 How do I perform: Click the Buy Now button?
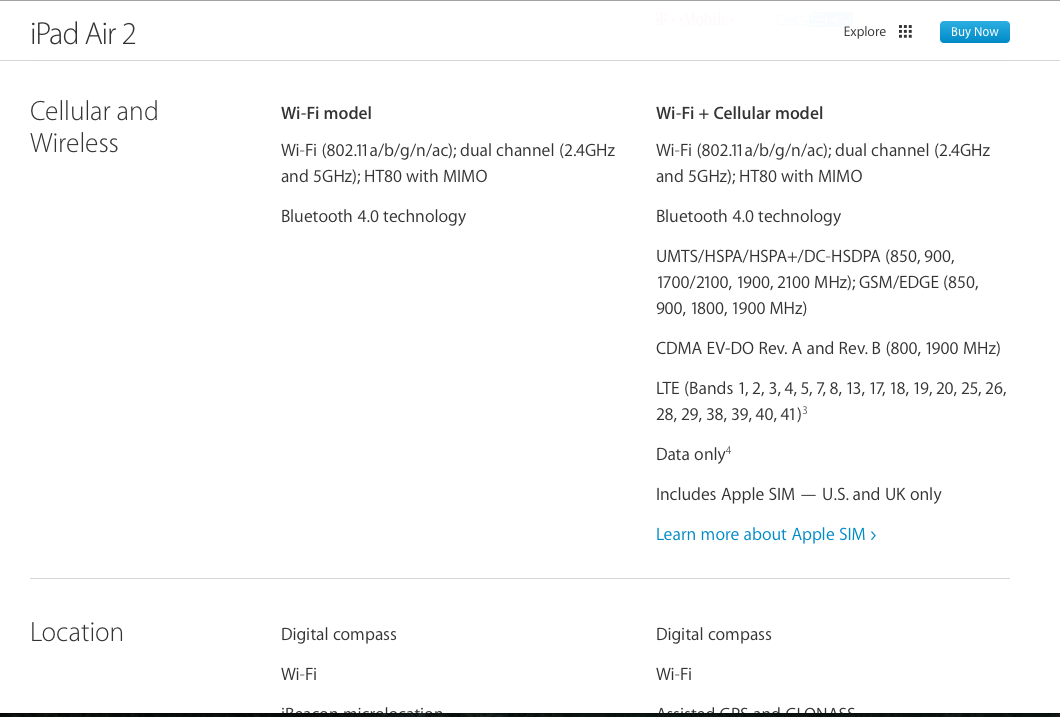pyautogui.click(x=974, y=32)
